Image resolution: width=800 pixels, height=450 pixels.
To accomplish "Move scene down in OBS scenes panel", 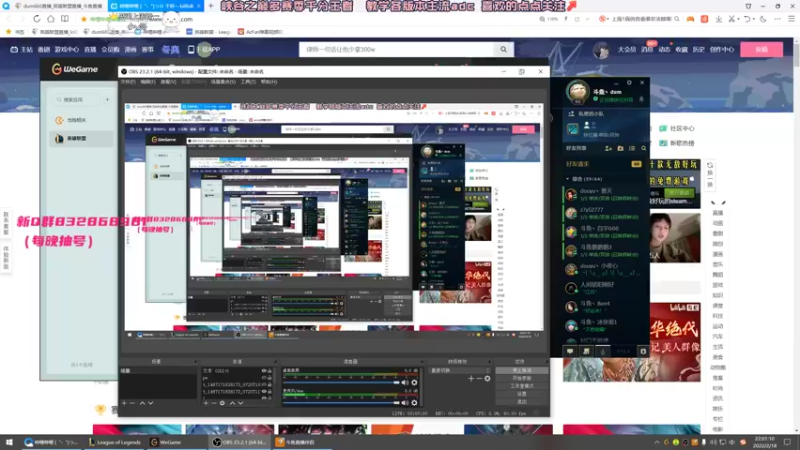I will click(x=151, y=403).
